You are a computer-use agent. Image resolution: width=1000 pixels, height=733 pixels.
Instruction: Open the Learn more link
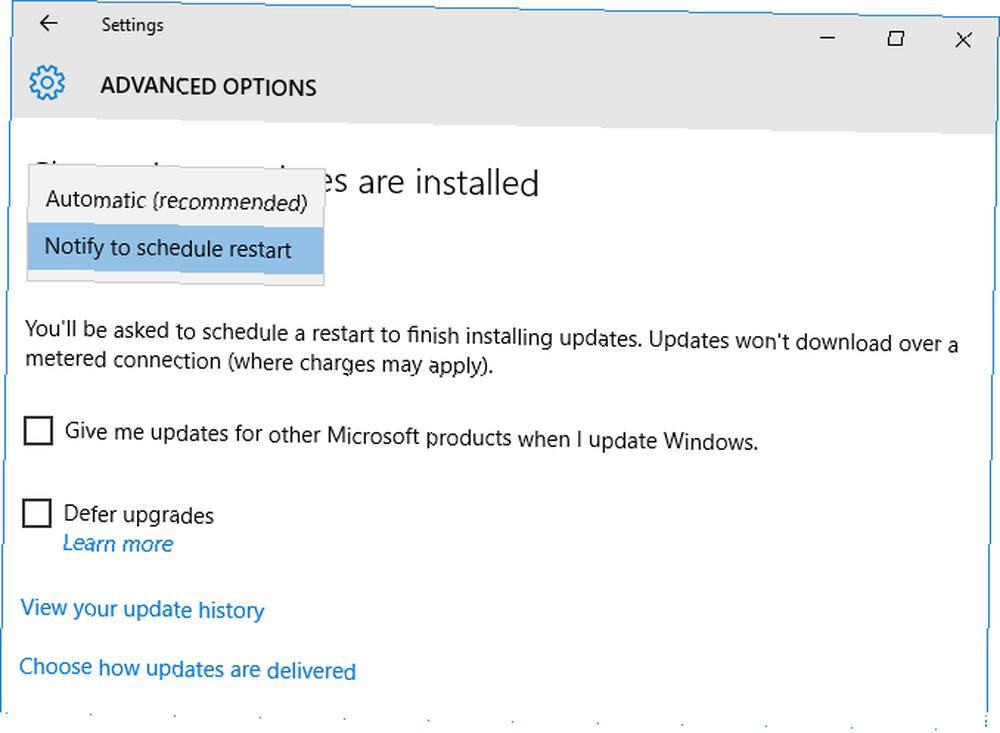[x=118, y=544]
